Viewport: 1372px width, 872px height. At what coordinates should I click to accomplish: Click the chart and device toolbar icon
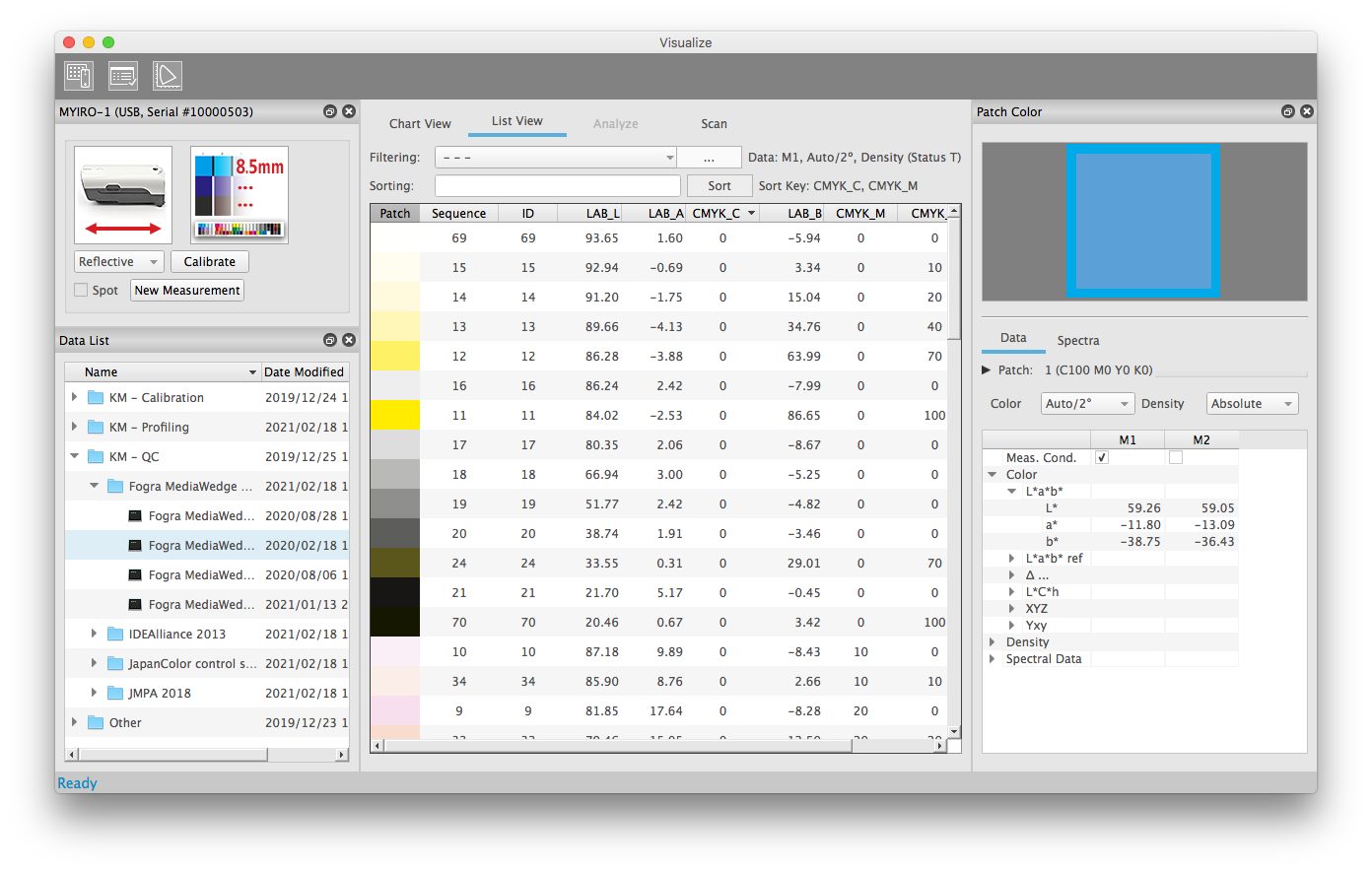79,76
